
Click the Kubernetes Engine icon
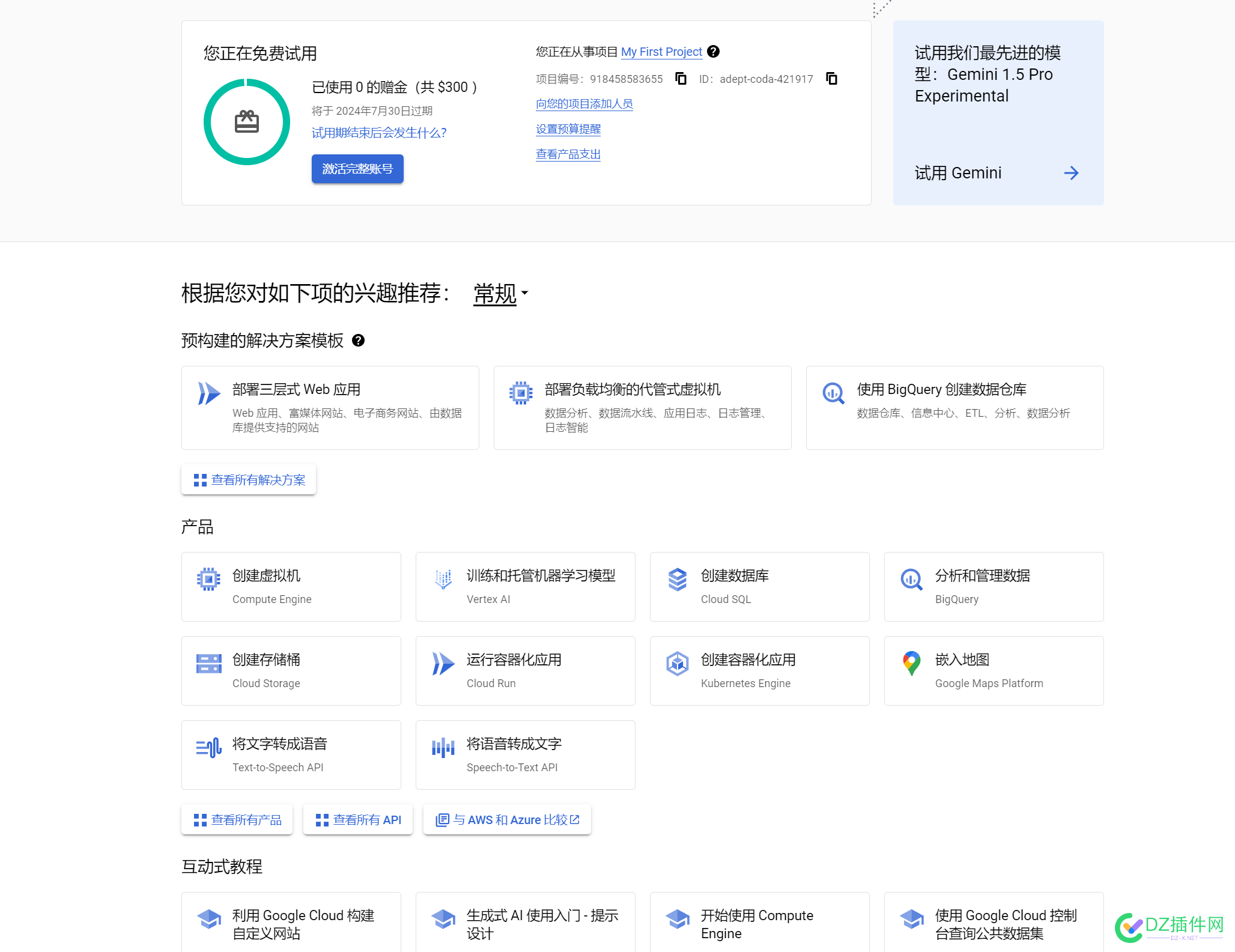tap(677, 663)
